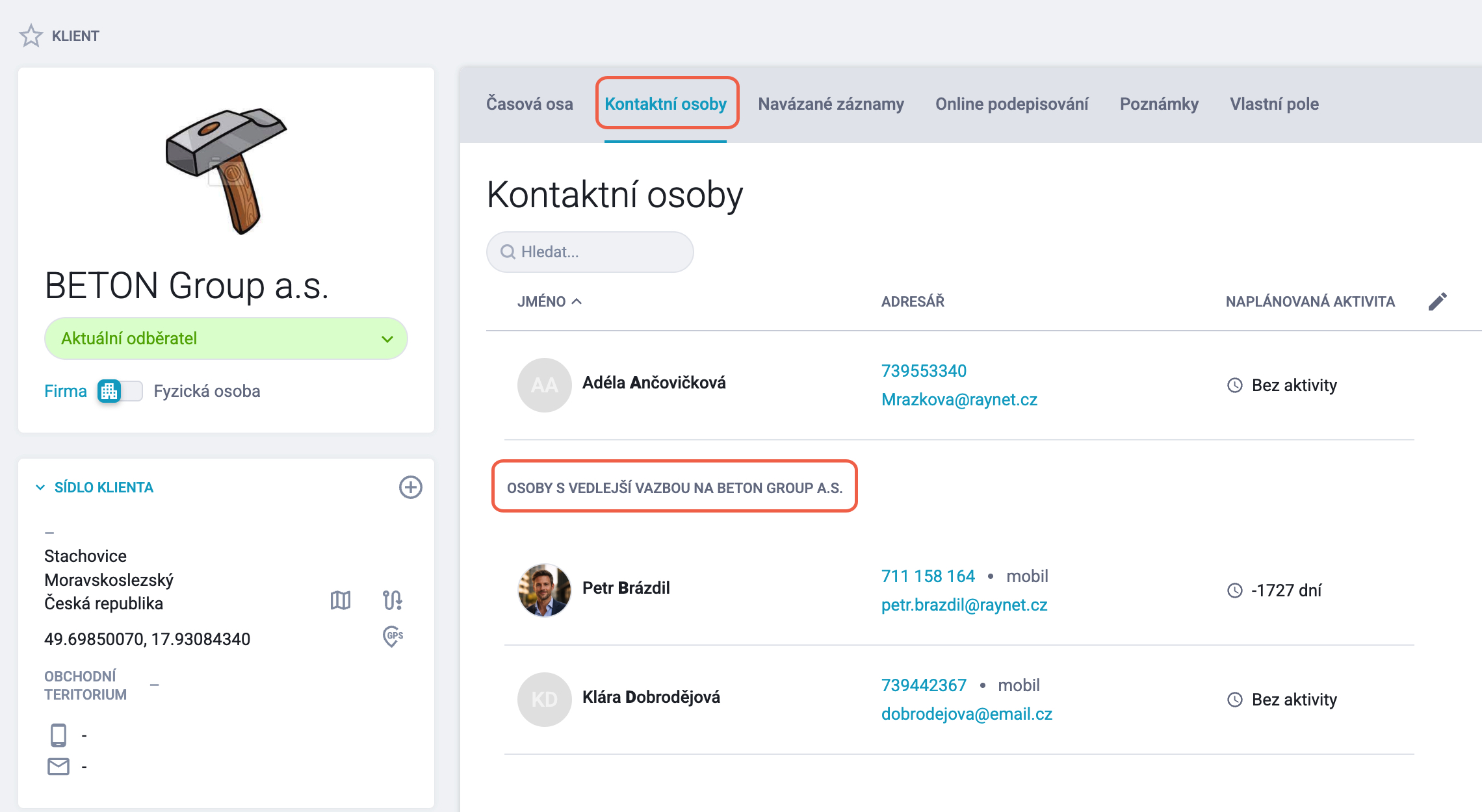The height and width of the screenshot is (812, 1482).
Task: Add new address with plus circle icon
Action: (x=410, y=487)
